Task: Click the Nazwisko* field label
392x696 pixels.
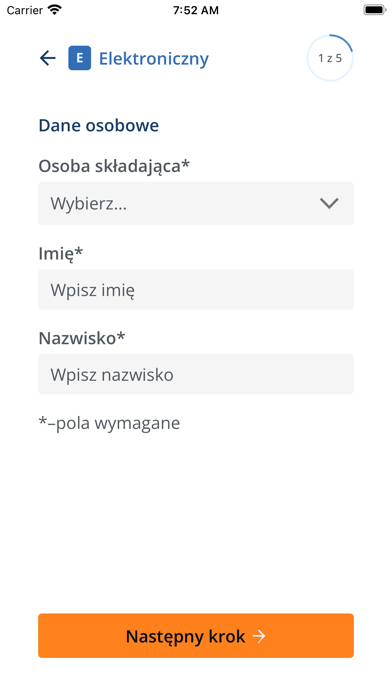Action: tap(82, 338)
